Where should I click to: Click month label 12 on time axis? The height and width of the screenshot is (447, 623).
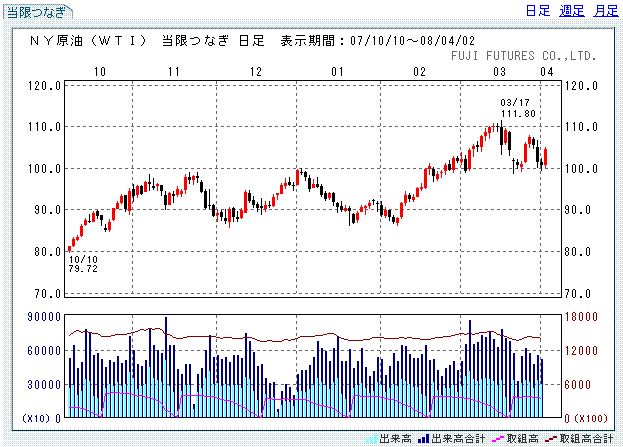pyautogui.click(x=256, y=72)
